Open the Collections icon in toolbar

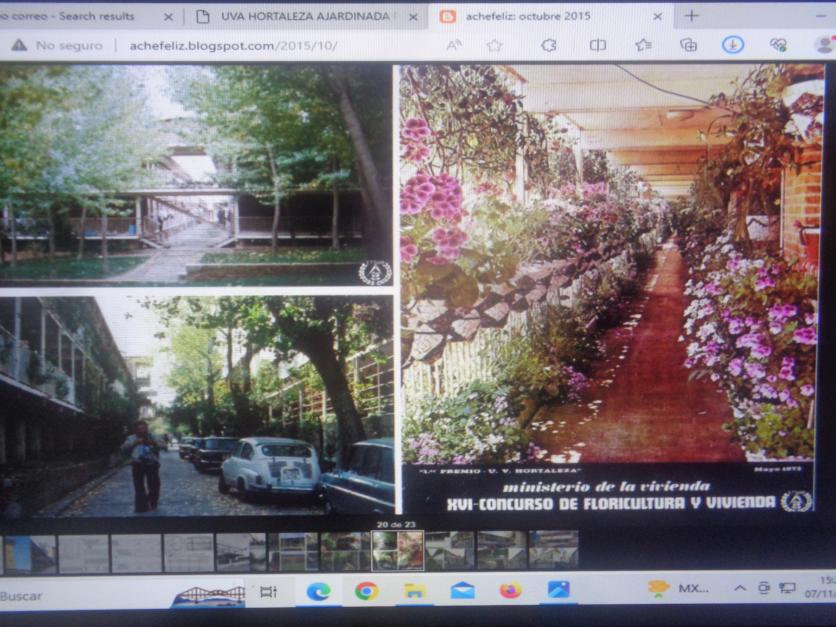click(x=688, y=45)
